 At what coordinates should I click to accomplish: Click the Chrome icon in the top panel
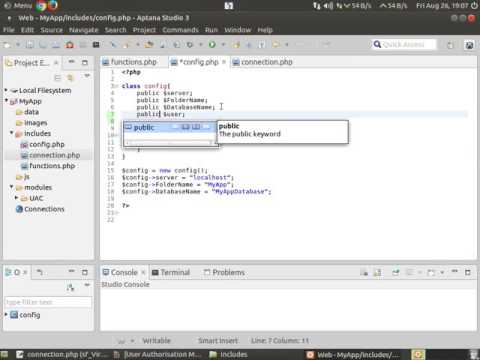(x=41, y=5)
